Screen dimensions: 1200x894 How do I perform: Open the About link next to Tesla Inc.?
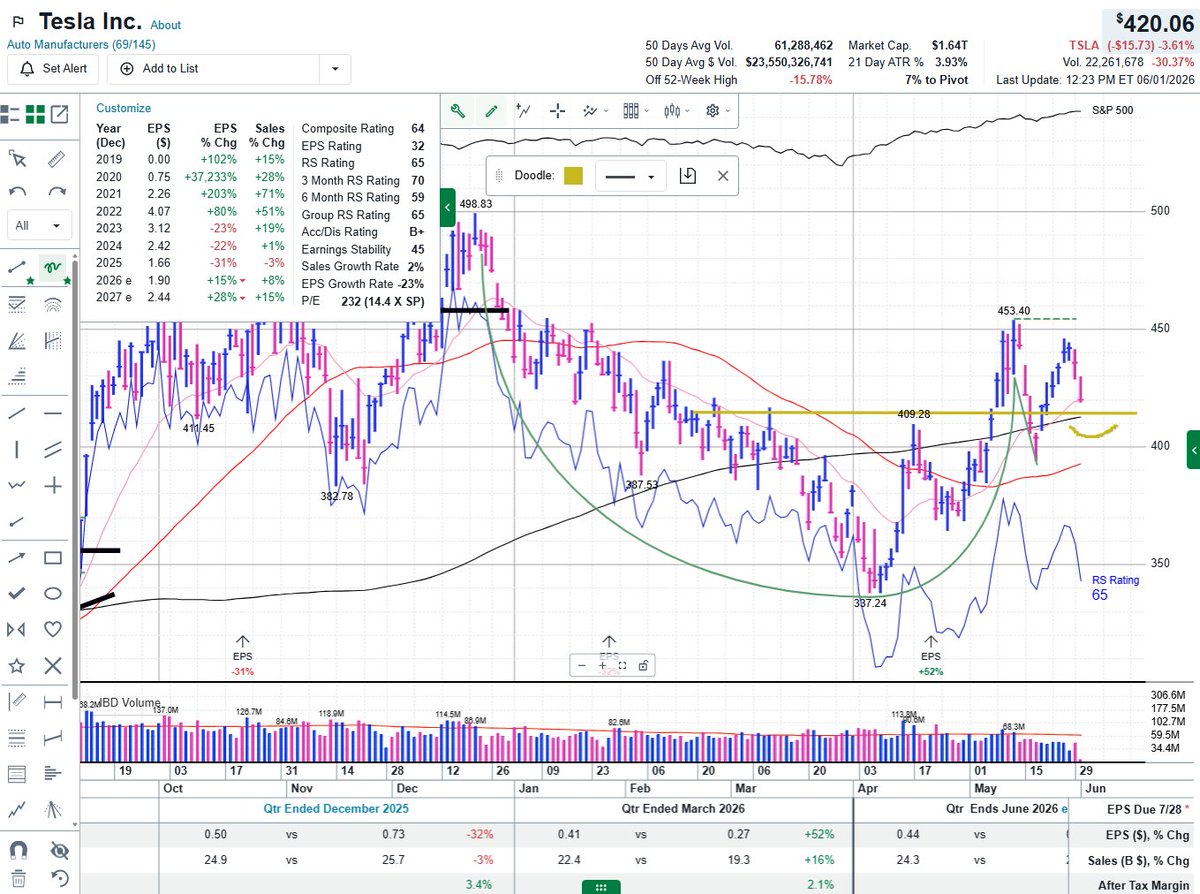click(x=166, y=25)
